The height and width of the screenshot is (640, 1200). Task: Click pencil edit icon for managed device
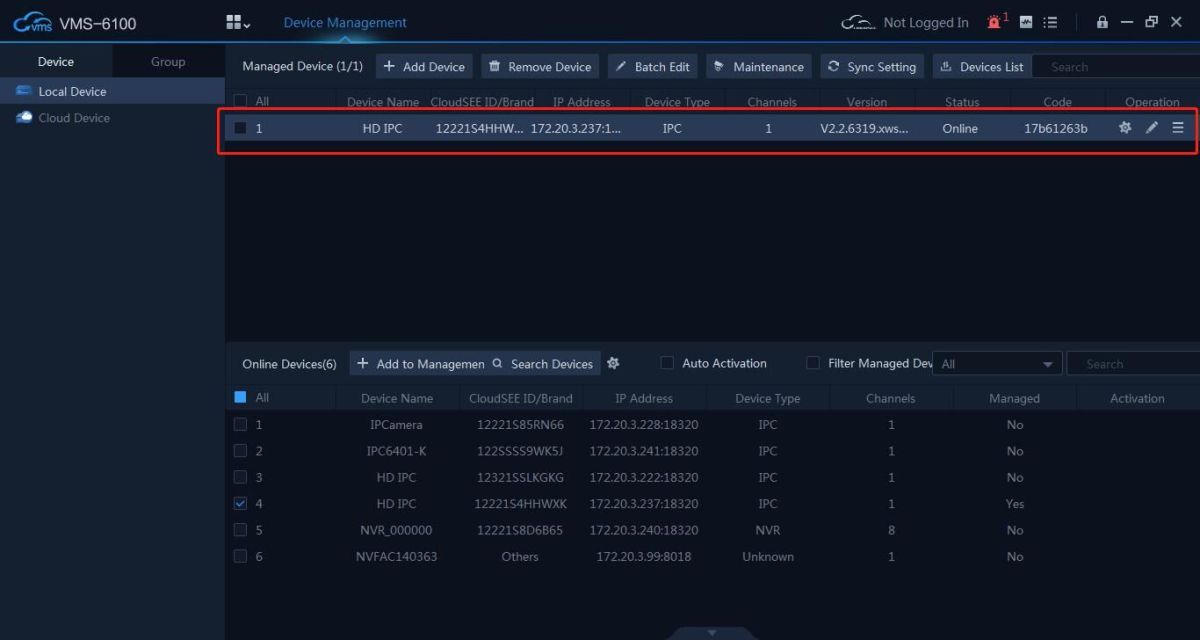click(x=1152, y=128)
